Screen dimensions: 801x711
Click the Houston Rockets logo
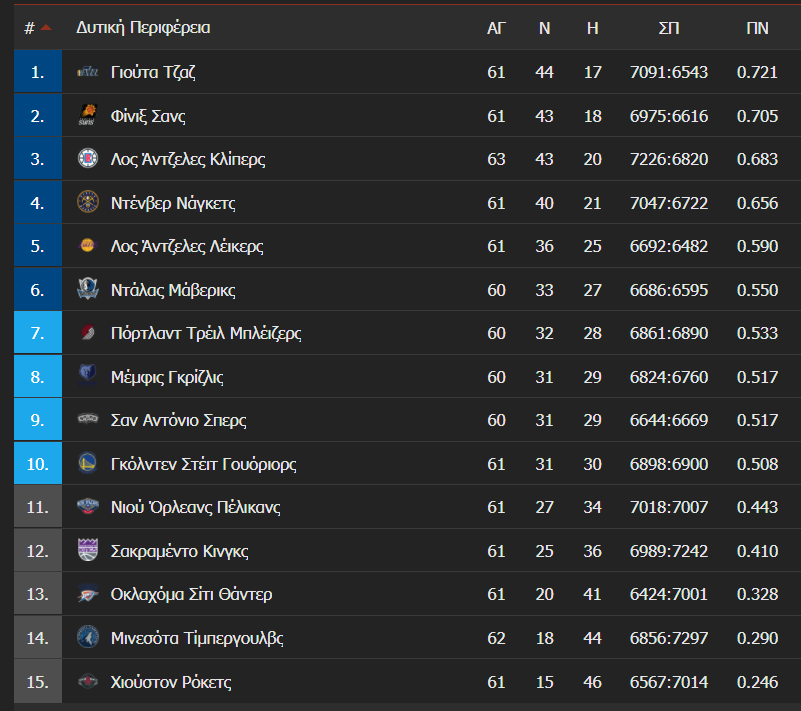[88, 682]
